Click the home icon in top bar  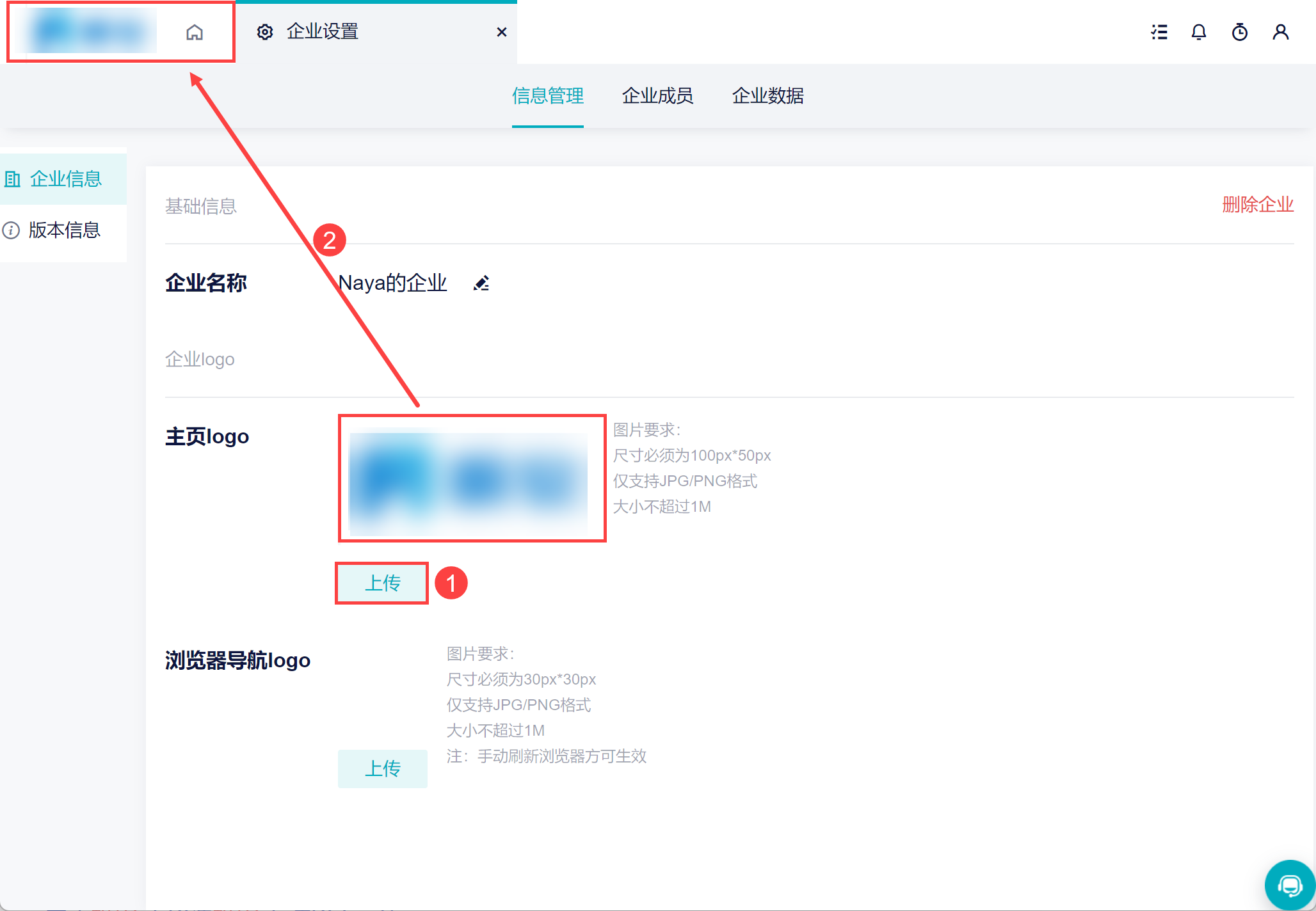(x=195, y=32)
